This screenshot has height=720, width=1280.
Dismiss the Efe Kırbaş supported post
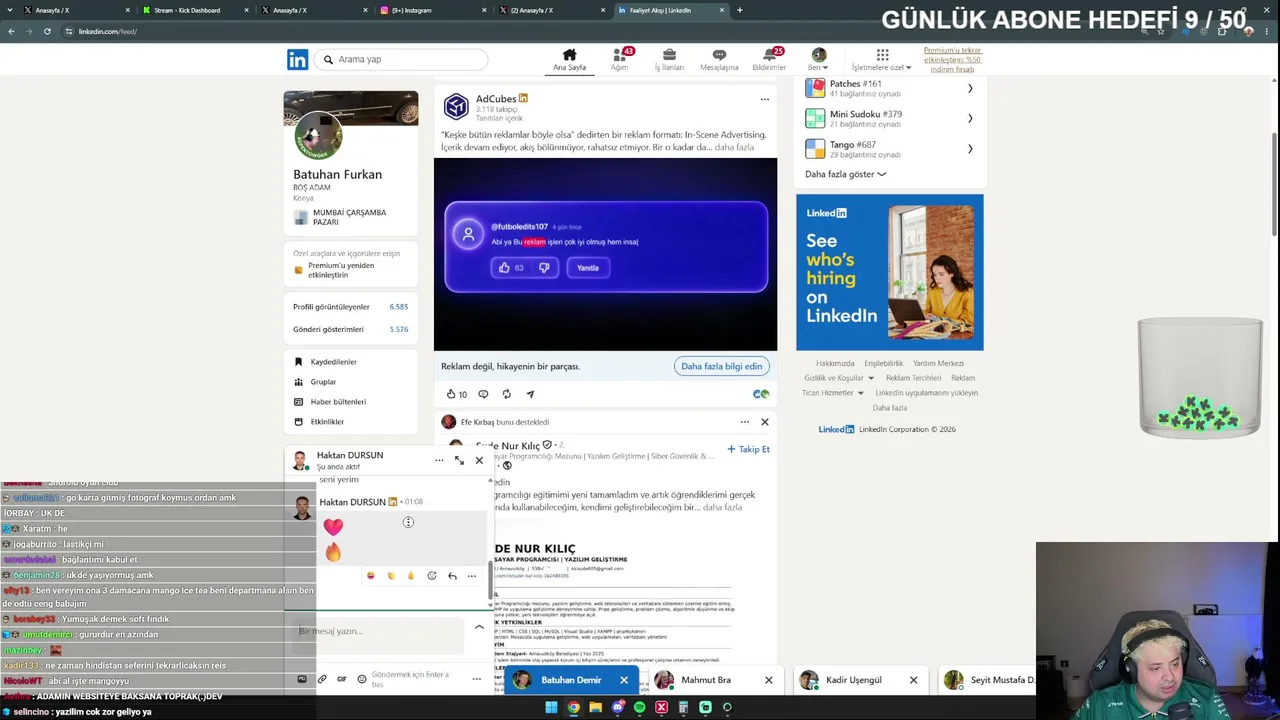(x=765, y=422)
